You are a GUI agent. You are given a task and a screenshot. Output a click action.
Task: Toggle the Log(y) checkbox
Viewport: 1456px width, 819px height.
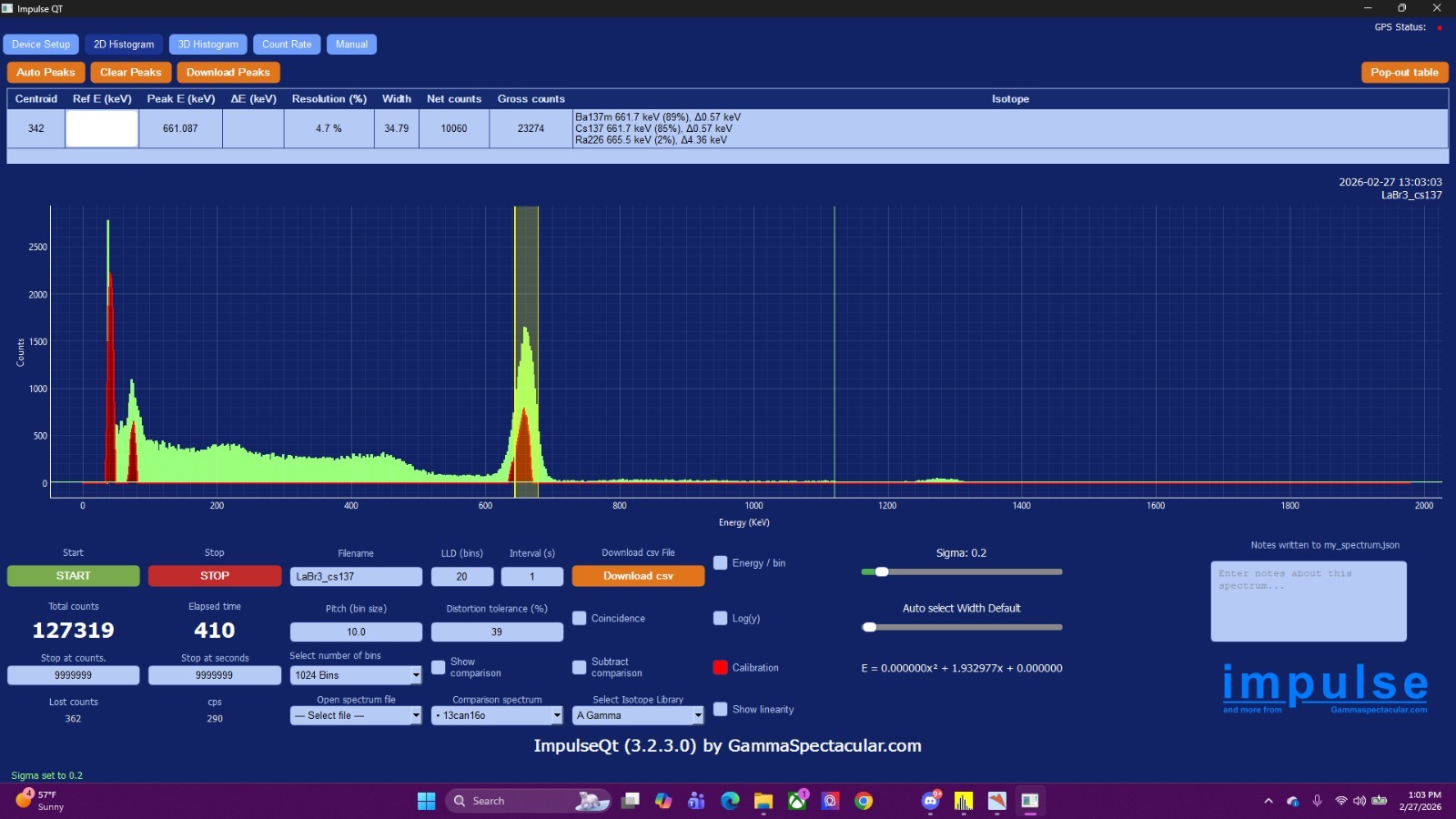tap(721, 619)
